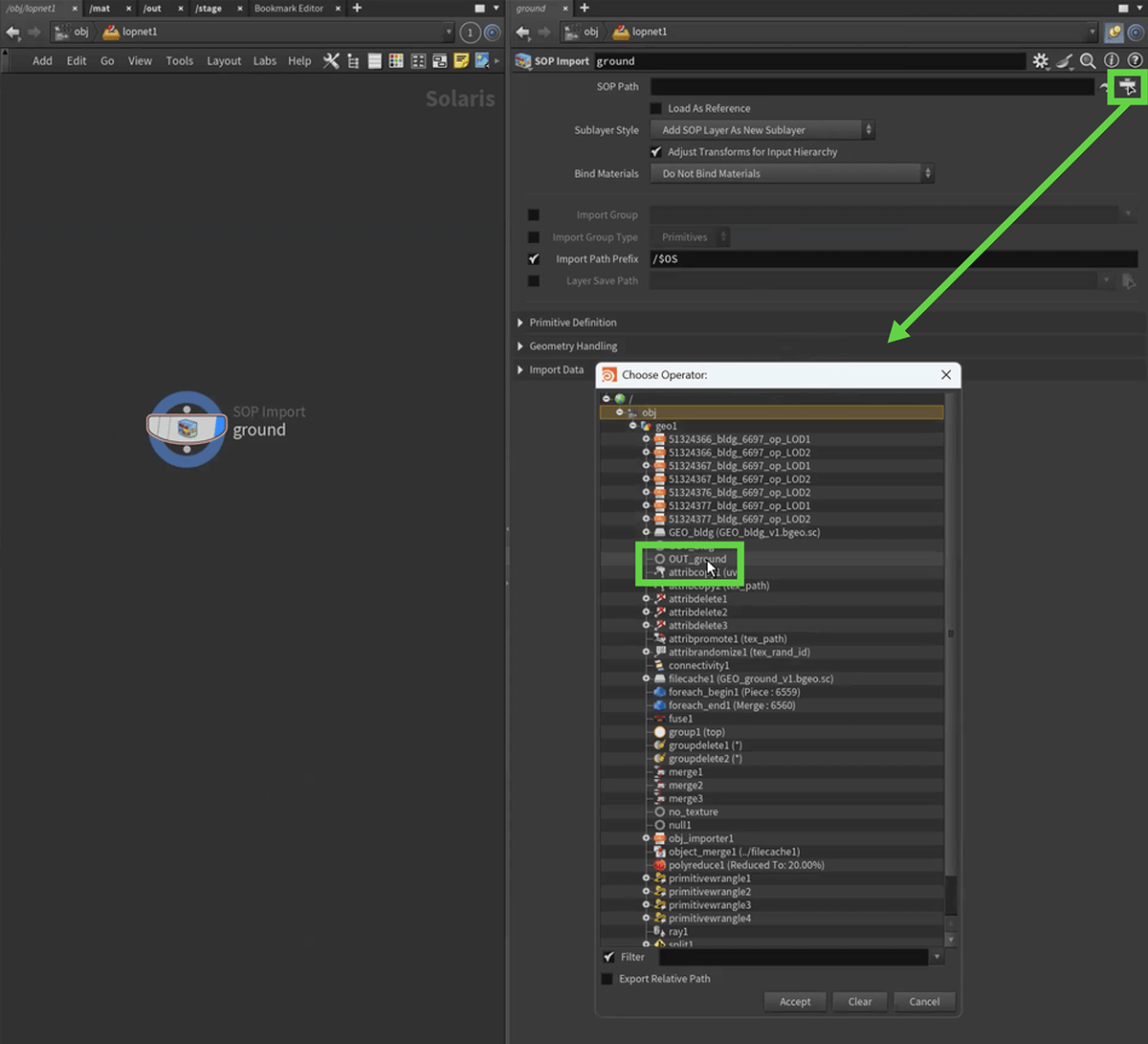Expand the Primitive Definition section
The height and width of the screenshot is (1044, 1148).
click(x=572, y=322)
